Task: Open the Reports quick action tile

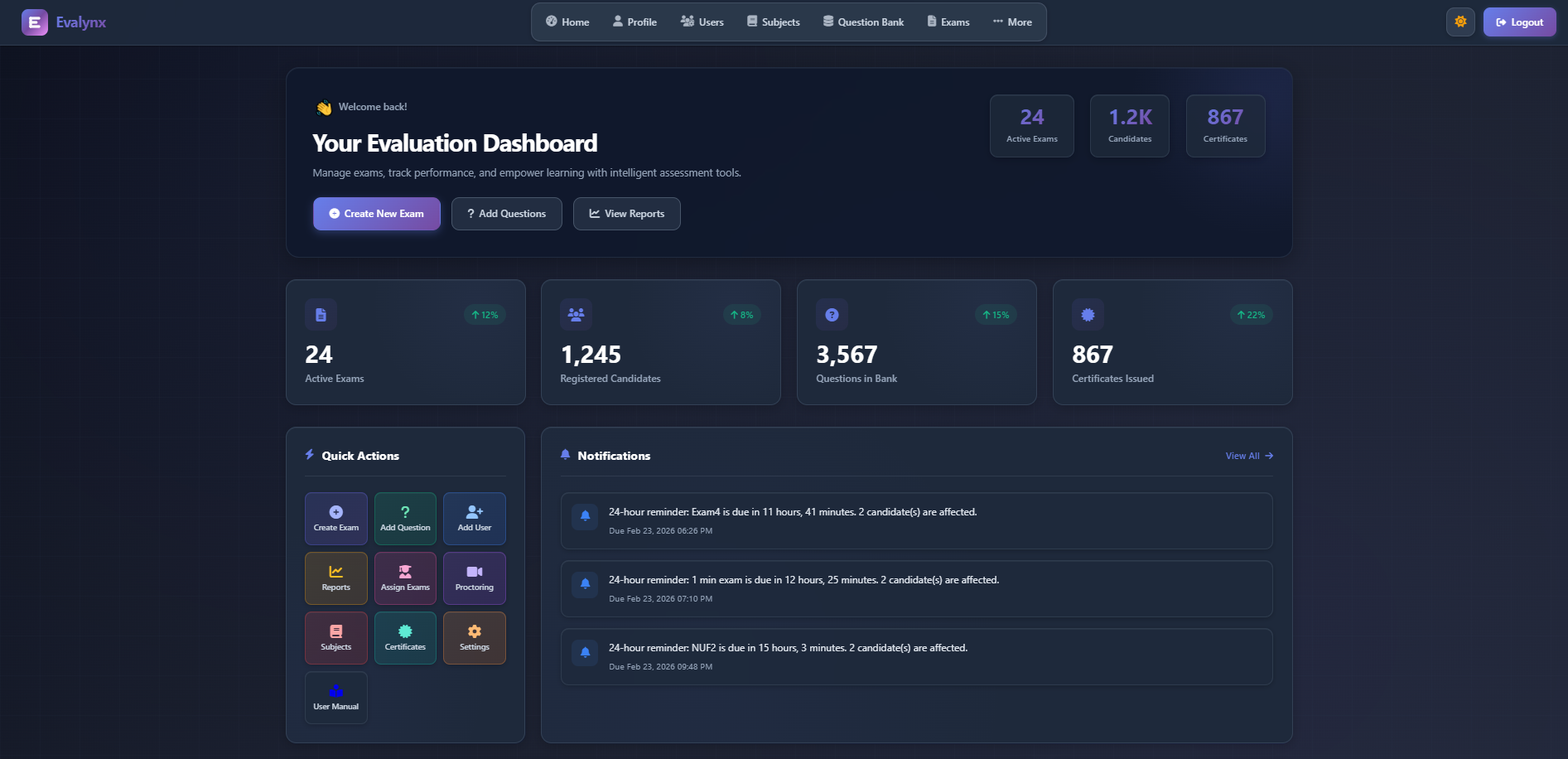Action: (x=336, y=578)
